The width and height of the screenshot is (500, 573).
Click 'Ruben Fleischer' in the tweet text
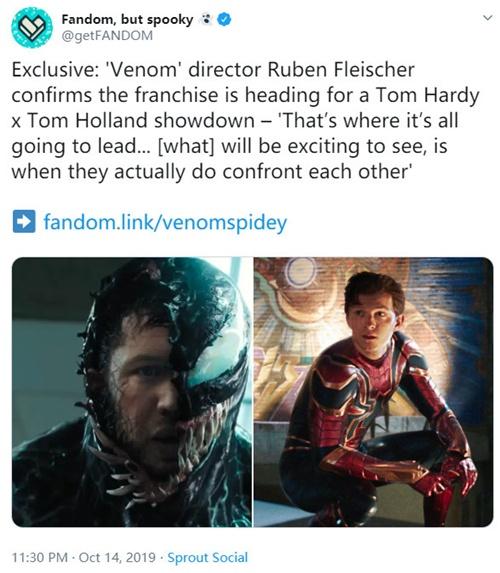[x=341, y=70]
